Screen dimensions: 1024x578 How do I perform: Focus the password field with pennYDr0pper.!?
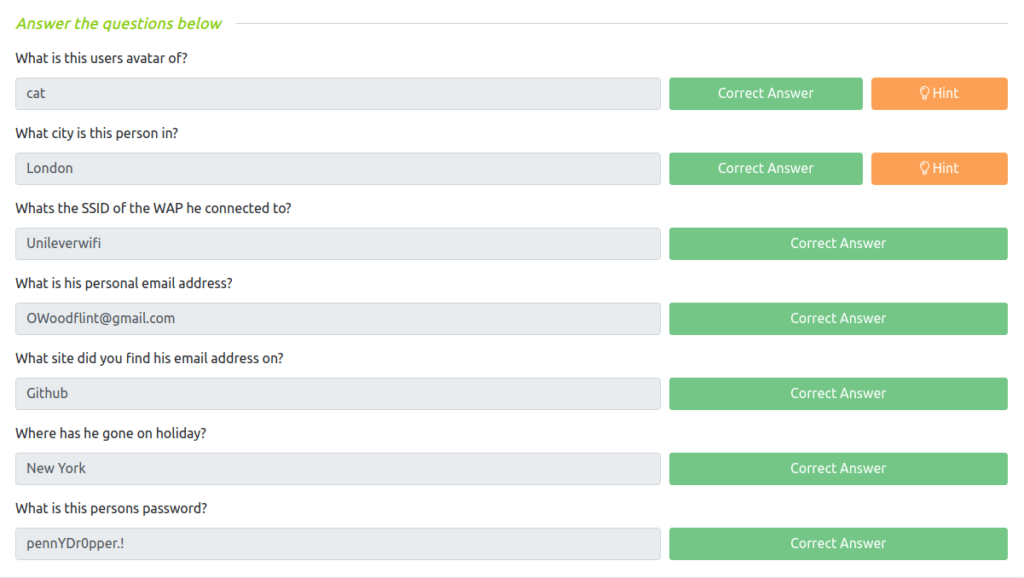(338, 544)
